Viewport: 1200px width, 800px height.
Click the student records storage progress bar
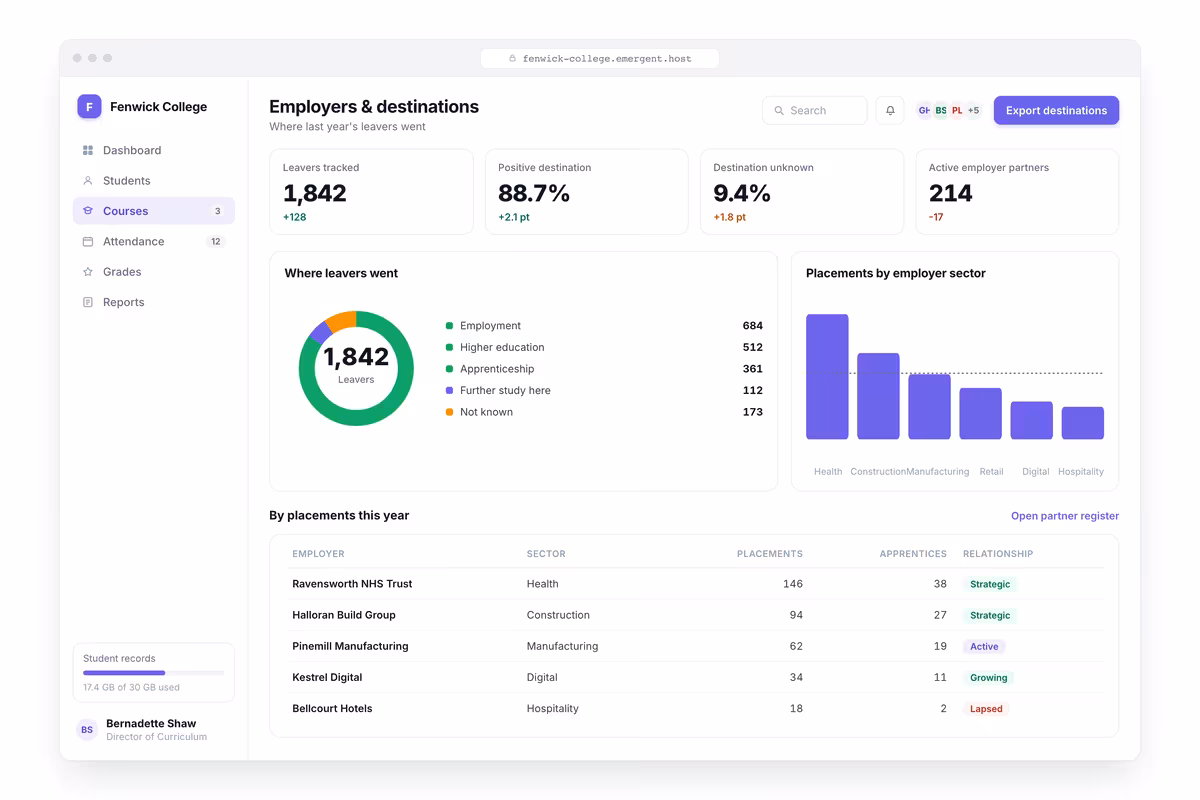pos(154,673)
